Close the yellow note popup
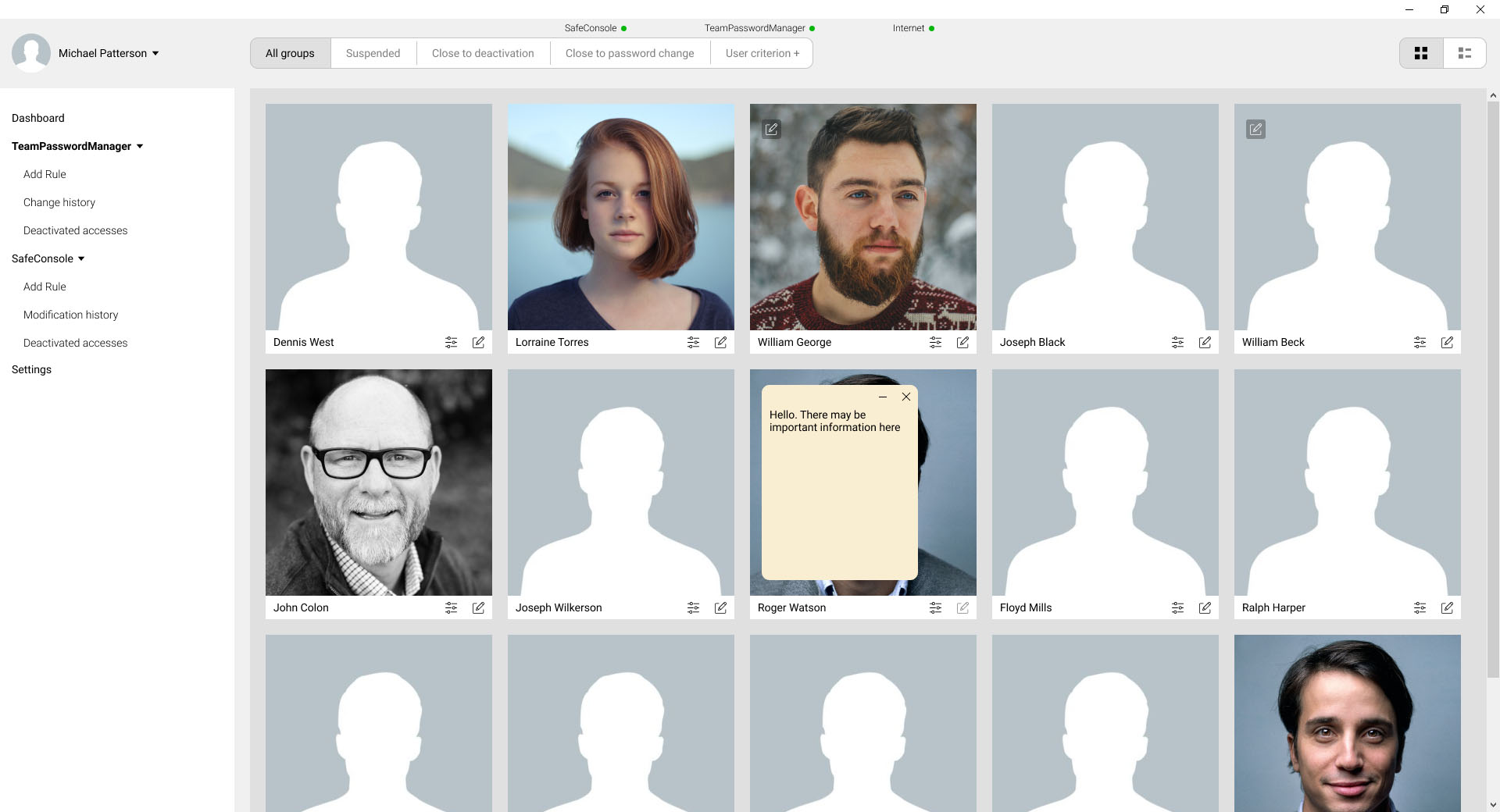The width and height of the screenshot is (1500, 812). click(x=906, y=397)
